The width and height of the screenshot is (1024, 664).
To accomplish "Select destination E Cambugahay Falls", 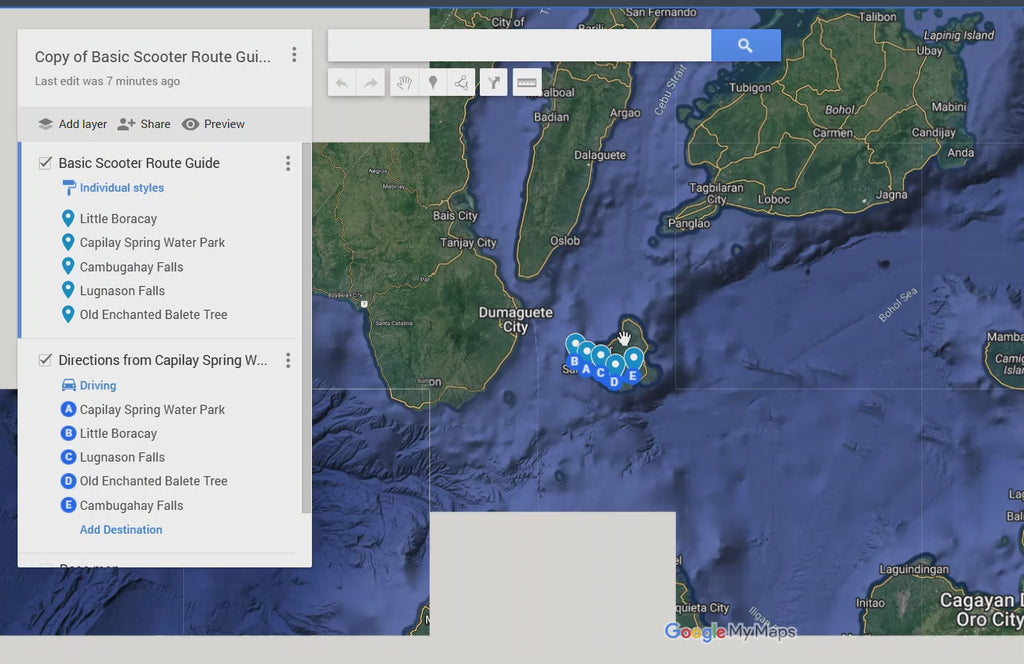I will (x=131, y=505).
